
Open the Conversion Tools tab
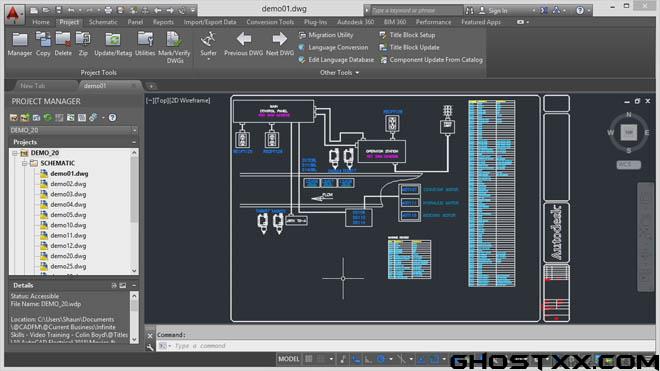click(x=270, y=22)
